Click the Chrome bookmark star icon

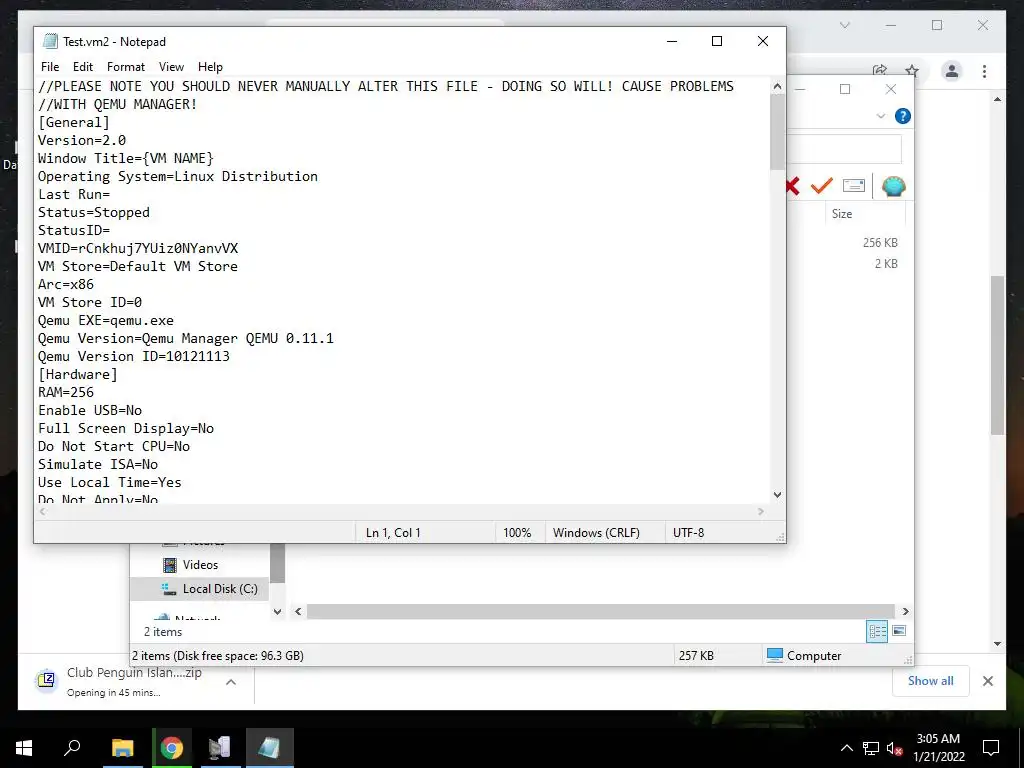912,71
